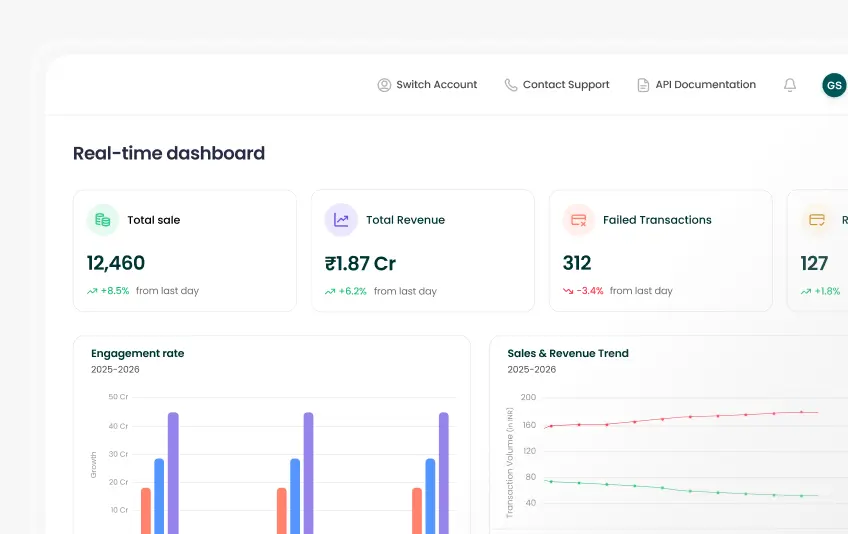Click the Growth axis title
Image resolution: width=848 pixels, height=534 pixels.
click(94, 465)
